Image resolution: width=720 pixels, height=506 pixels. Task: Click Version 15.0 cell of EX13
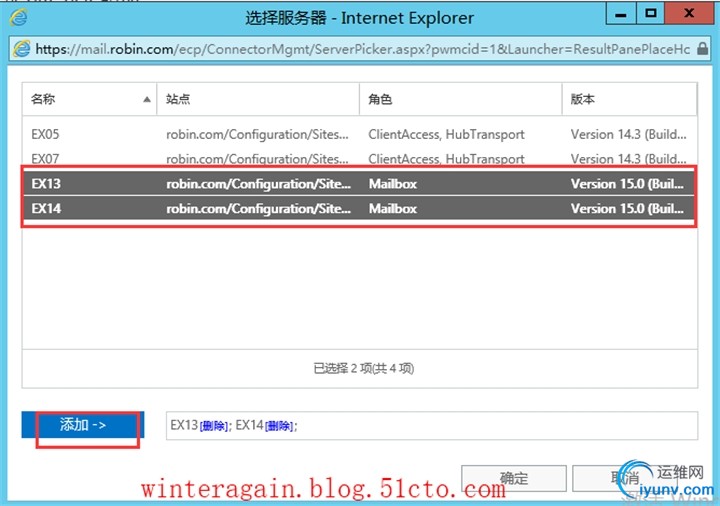[x=627, y=184]
